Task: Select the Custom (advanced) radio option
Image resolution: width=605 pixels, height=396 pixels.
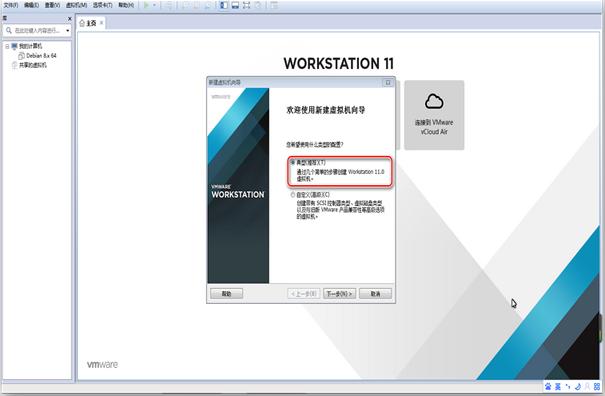Action: 293,195
